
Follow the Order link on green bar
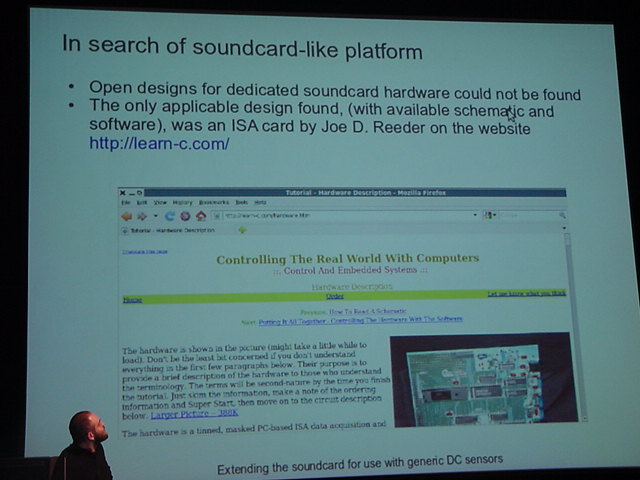(335, 296)
